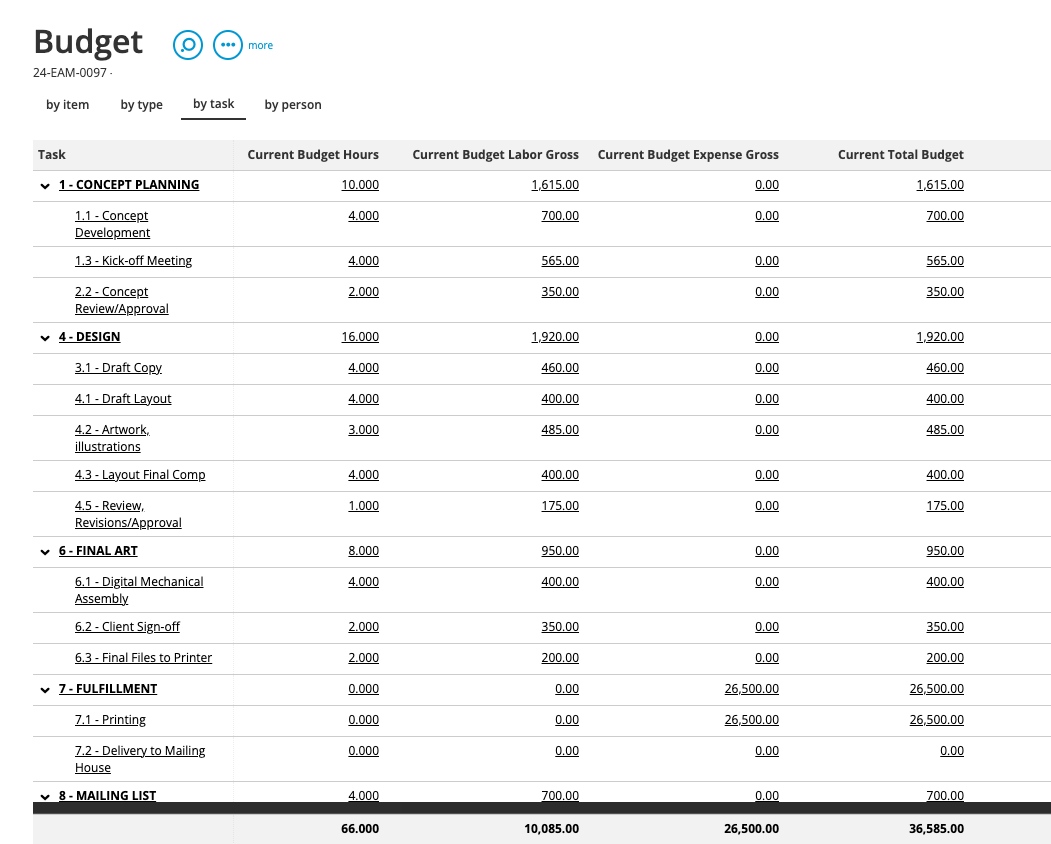Open the 4.2 - Artwork, illustrations task
The image size is (1051, 844).
(112, 438)
